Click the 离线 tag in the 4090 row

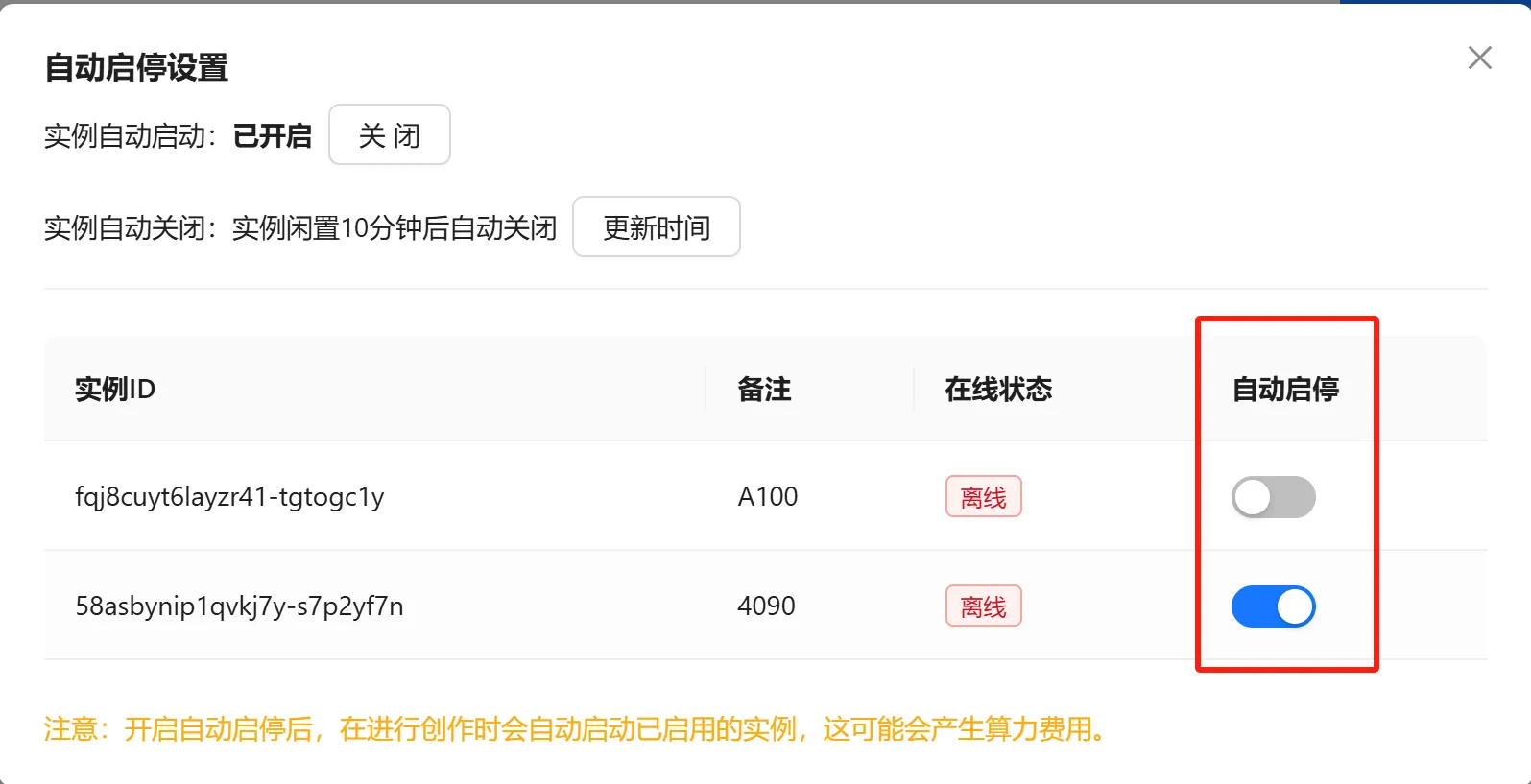[x=983, y=606]
